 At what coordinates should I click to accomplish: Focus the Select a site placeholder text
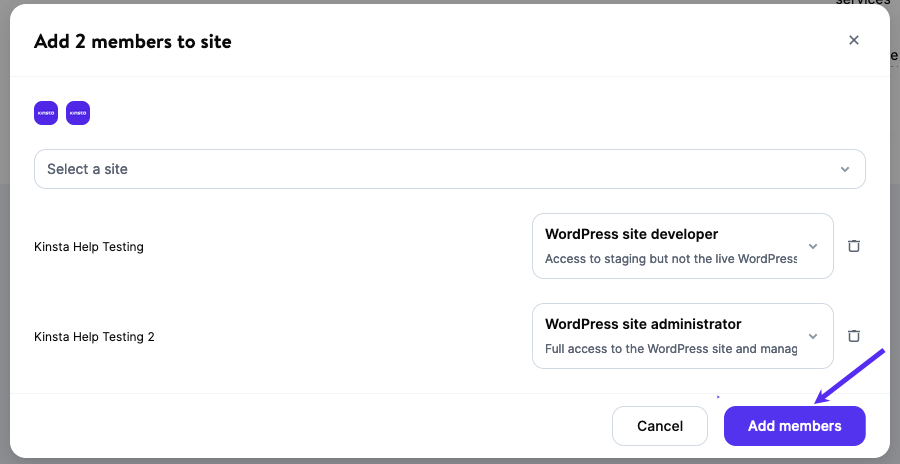point(87,169)
